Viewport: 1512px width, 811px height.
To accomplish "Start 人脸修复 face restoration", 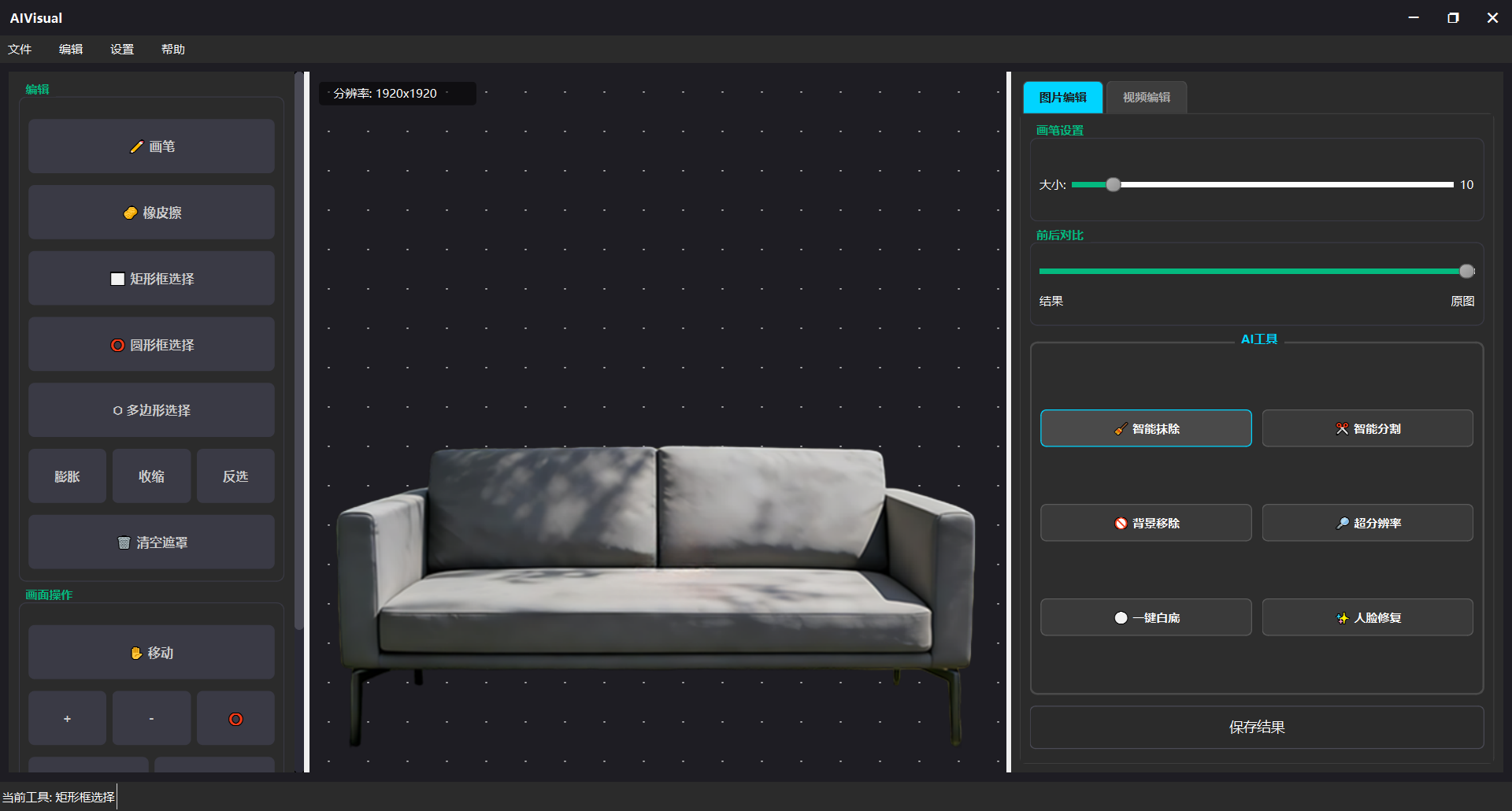I will tap(1367, 617).
